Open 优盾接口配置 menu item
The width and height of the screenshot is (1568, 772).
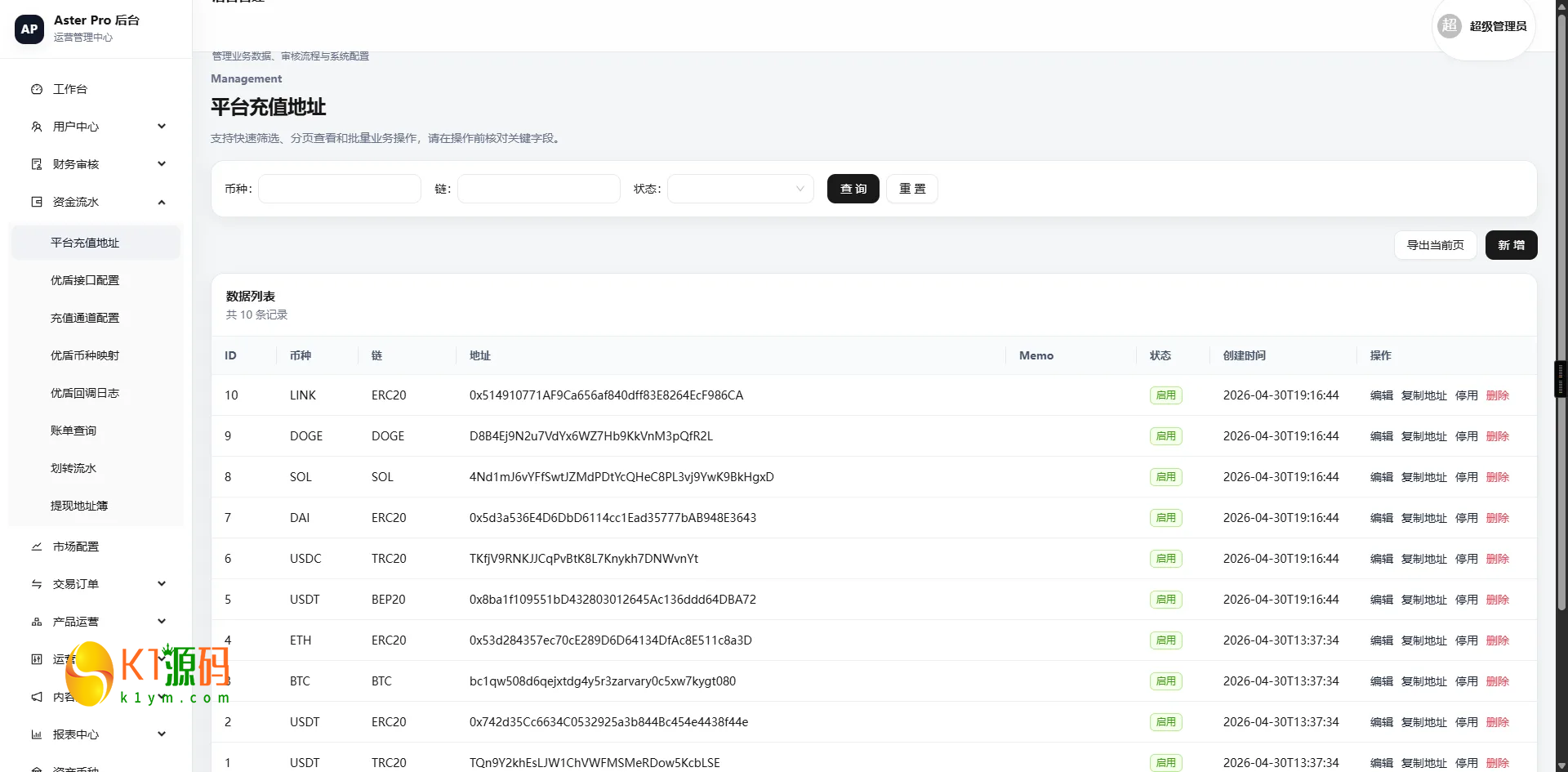[96, 280]
